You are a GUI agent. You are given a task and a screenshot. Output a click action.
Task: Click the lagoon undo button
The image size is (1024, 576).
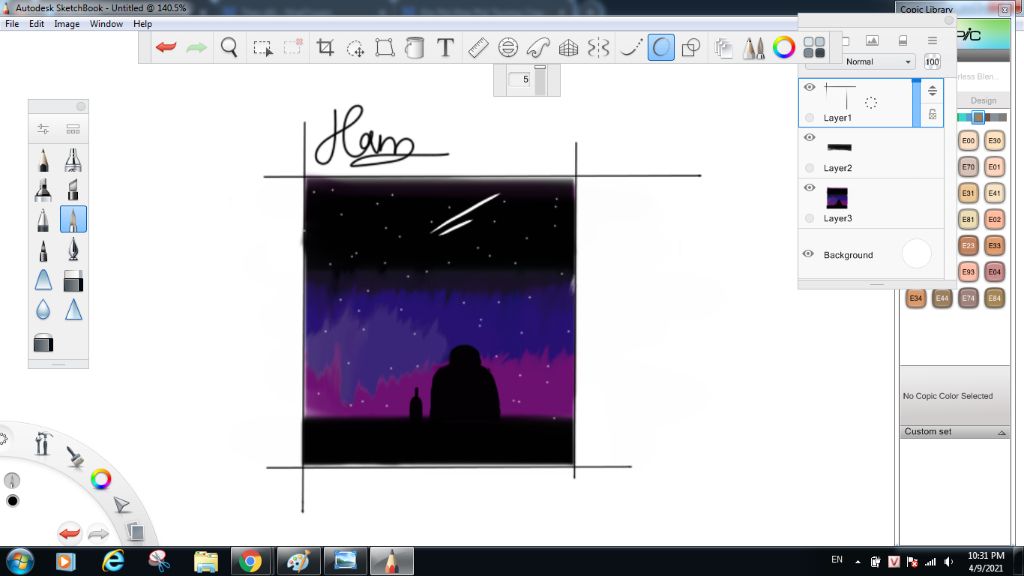coord(69,533)
